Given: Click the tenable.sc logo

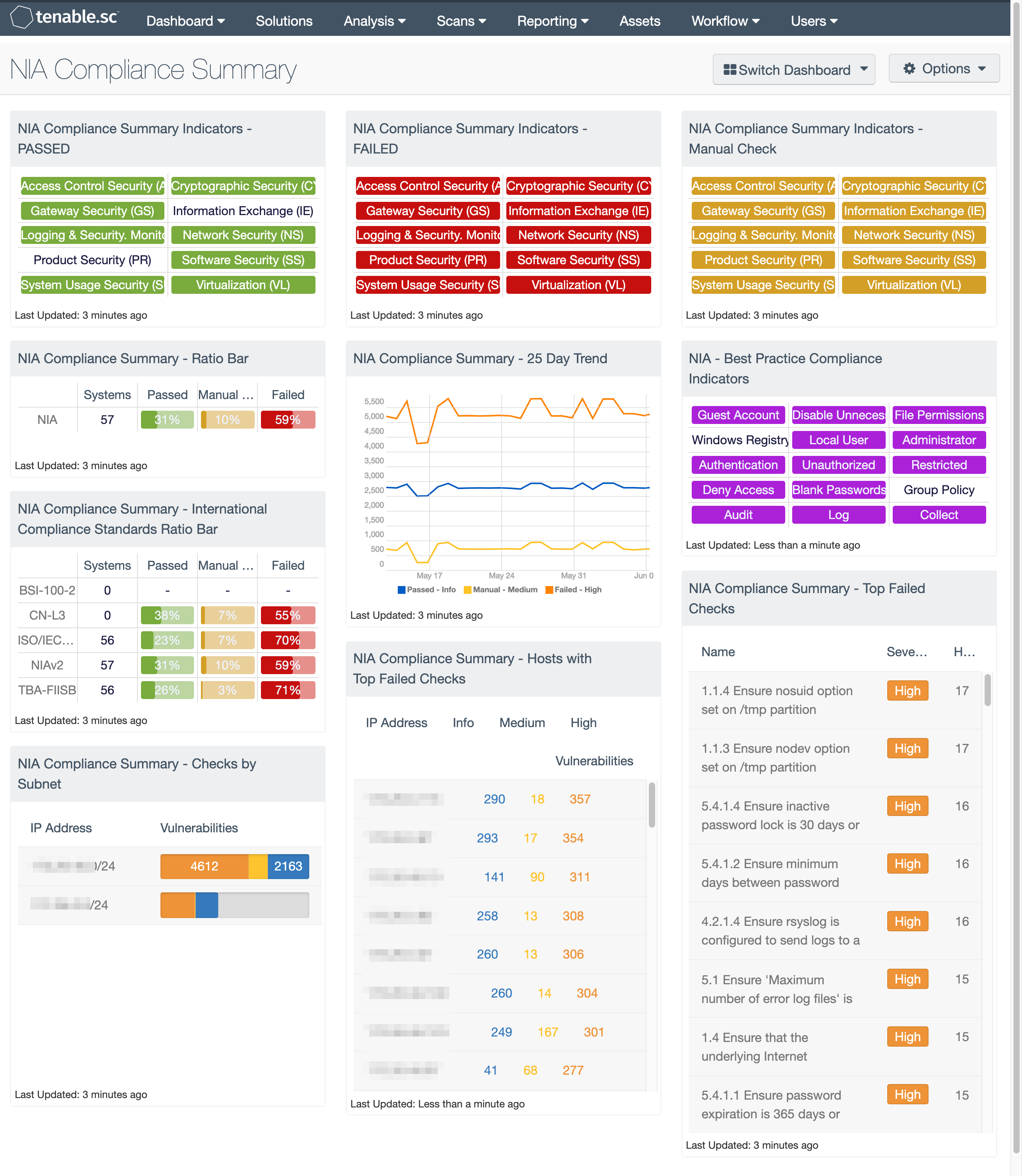Looking at the screenshot, I should [64, 17].
